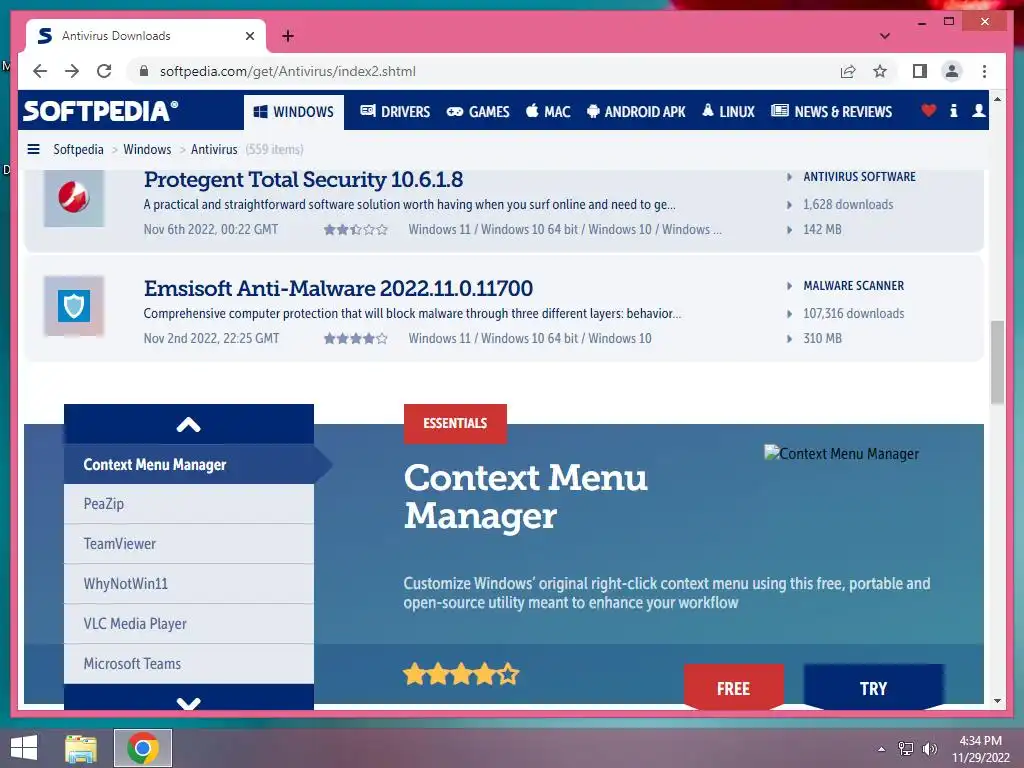The height and width of the screenshot is (768, 1024).
Task: Click the Windows breadcrumb link
Action: point(147,150)
